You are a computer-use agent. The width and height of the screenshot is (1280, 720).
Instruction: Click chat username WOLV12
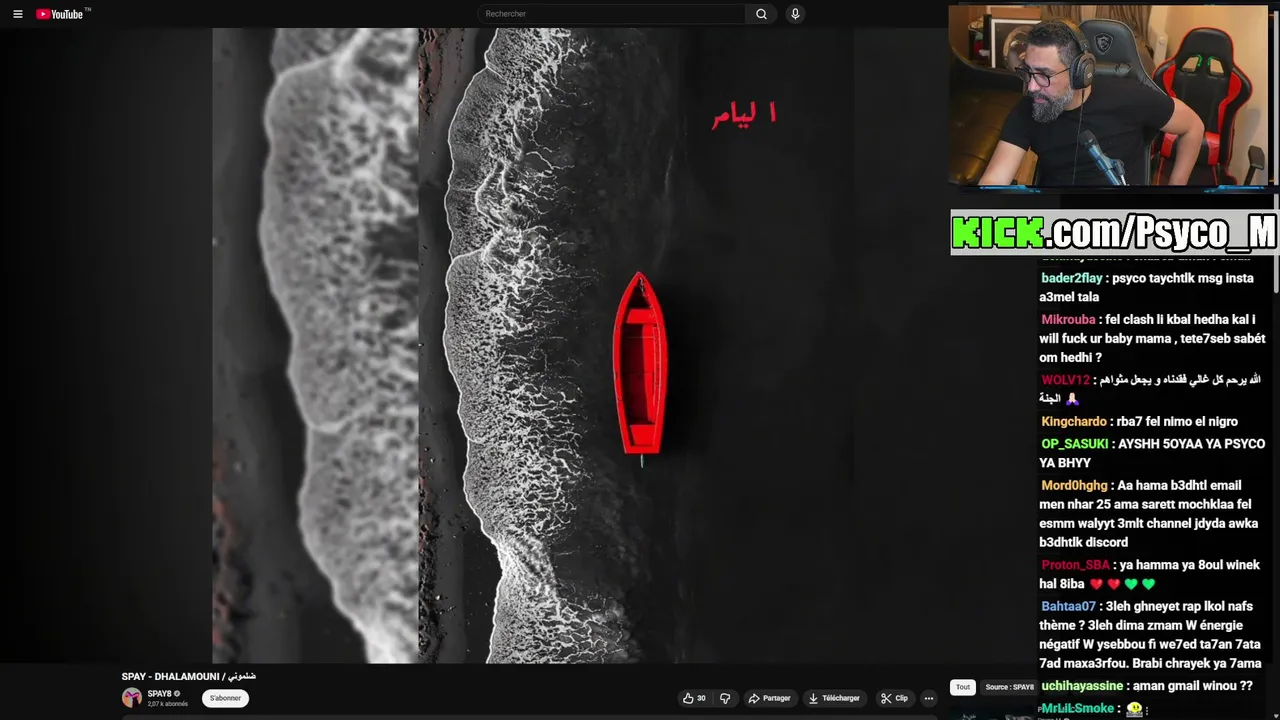(x=1065, y=380)
